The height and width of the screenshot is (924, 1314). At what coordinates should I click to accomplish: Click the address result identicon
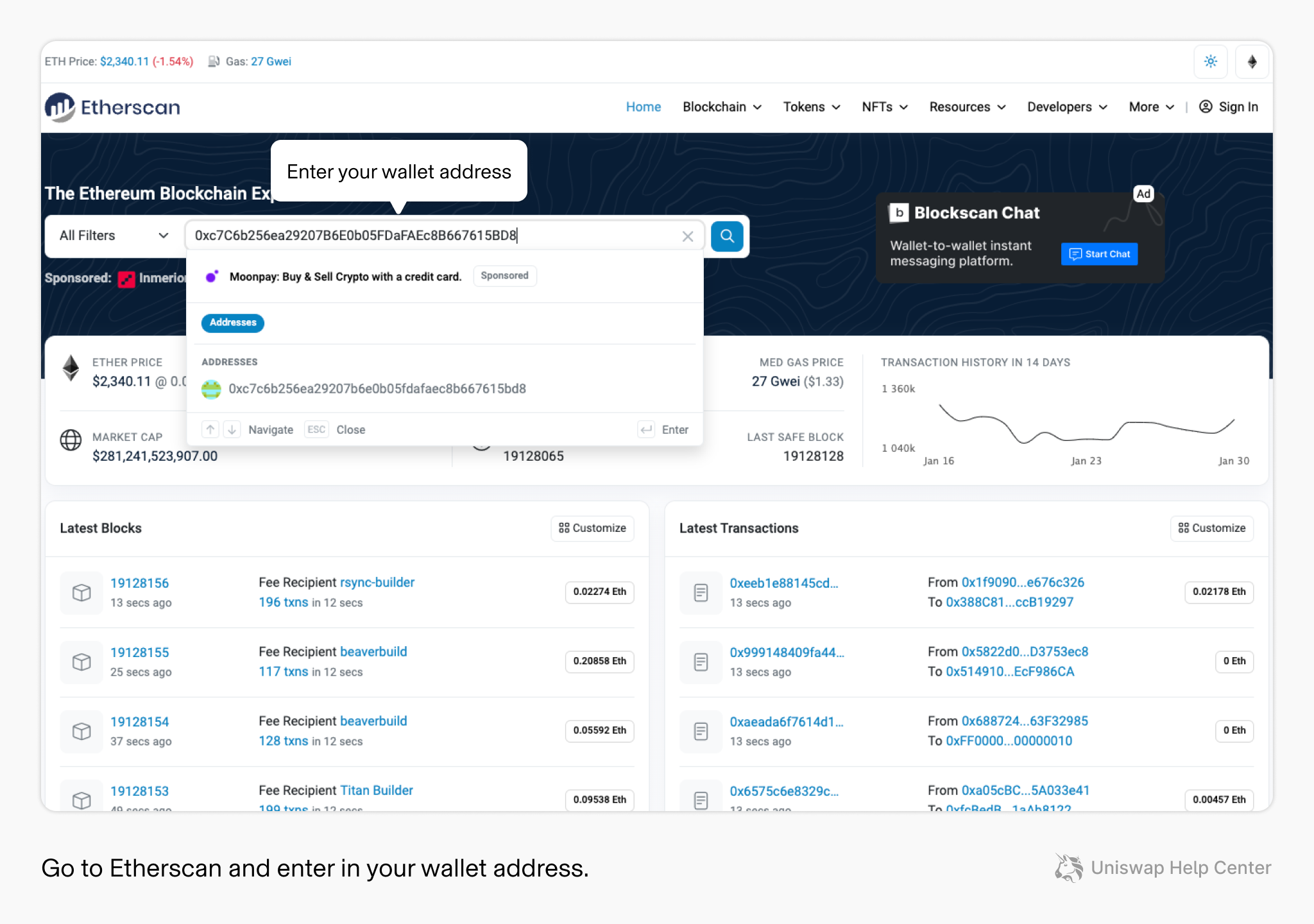tap(211, 389)
